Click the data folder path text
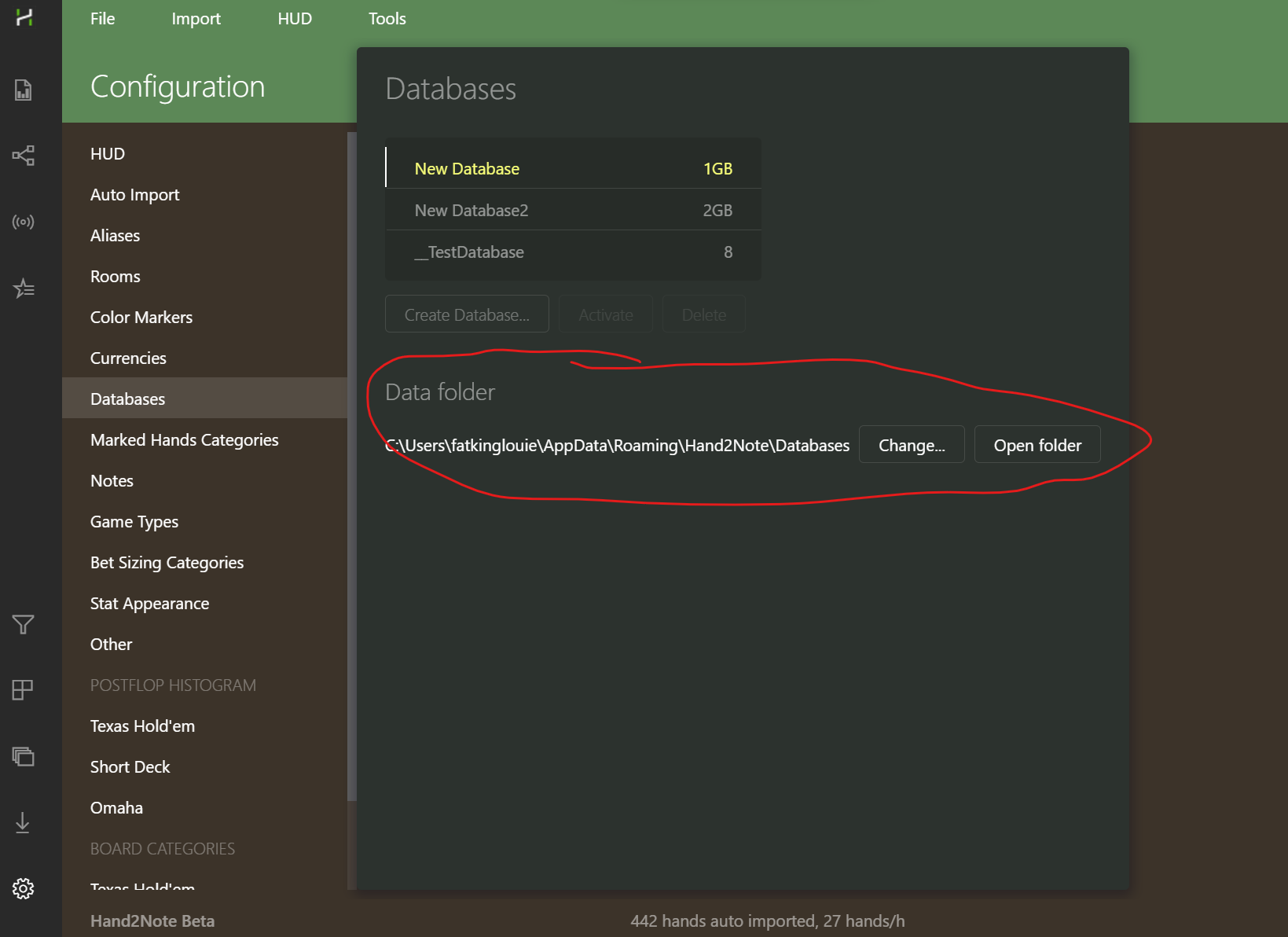Viewport: 1288px width, 937px height. tap(618, 446)
